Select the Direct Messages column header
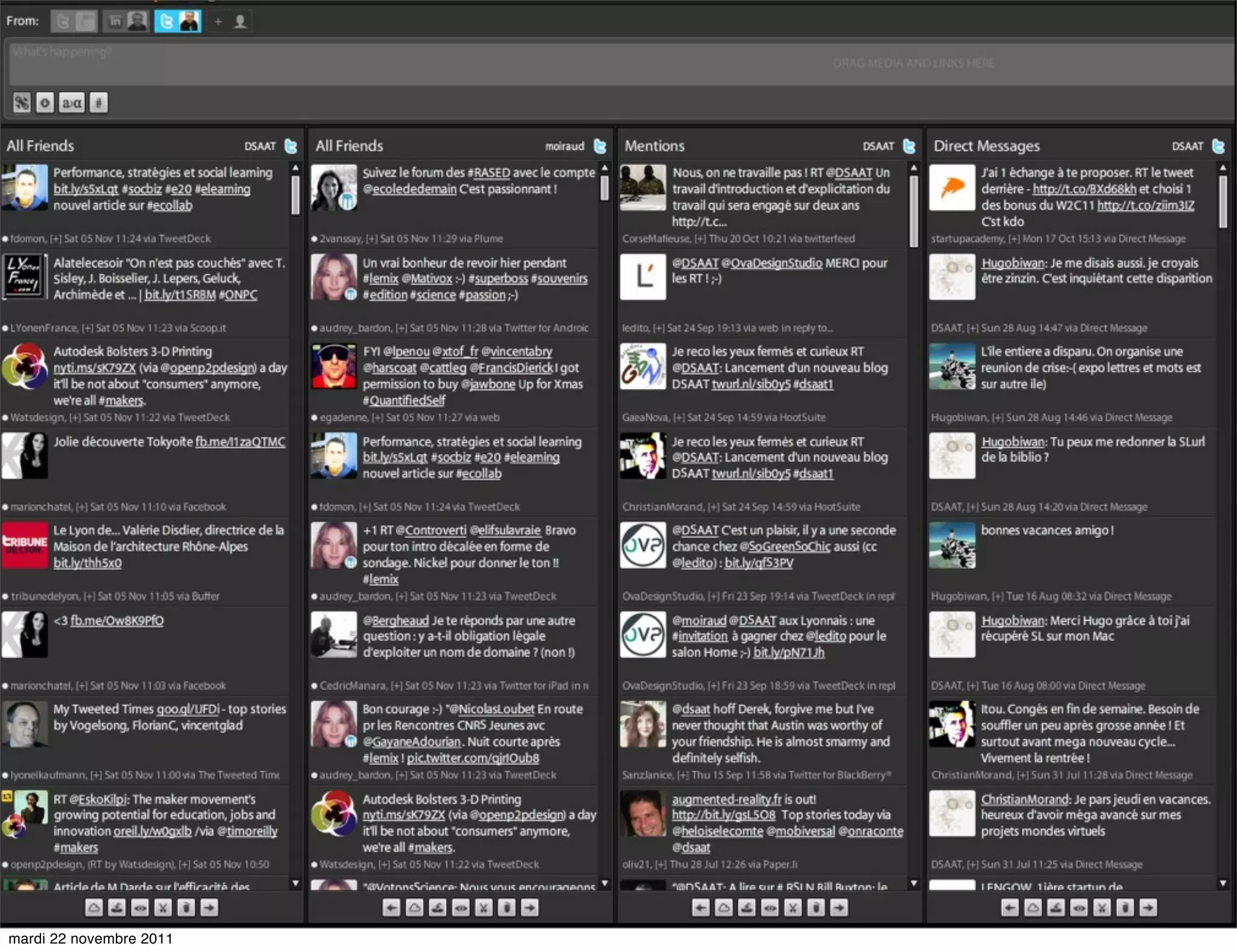Viewport: 1237px width, 952px height. point(986,146)
